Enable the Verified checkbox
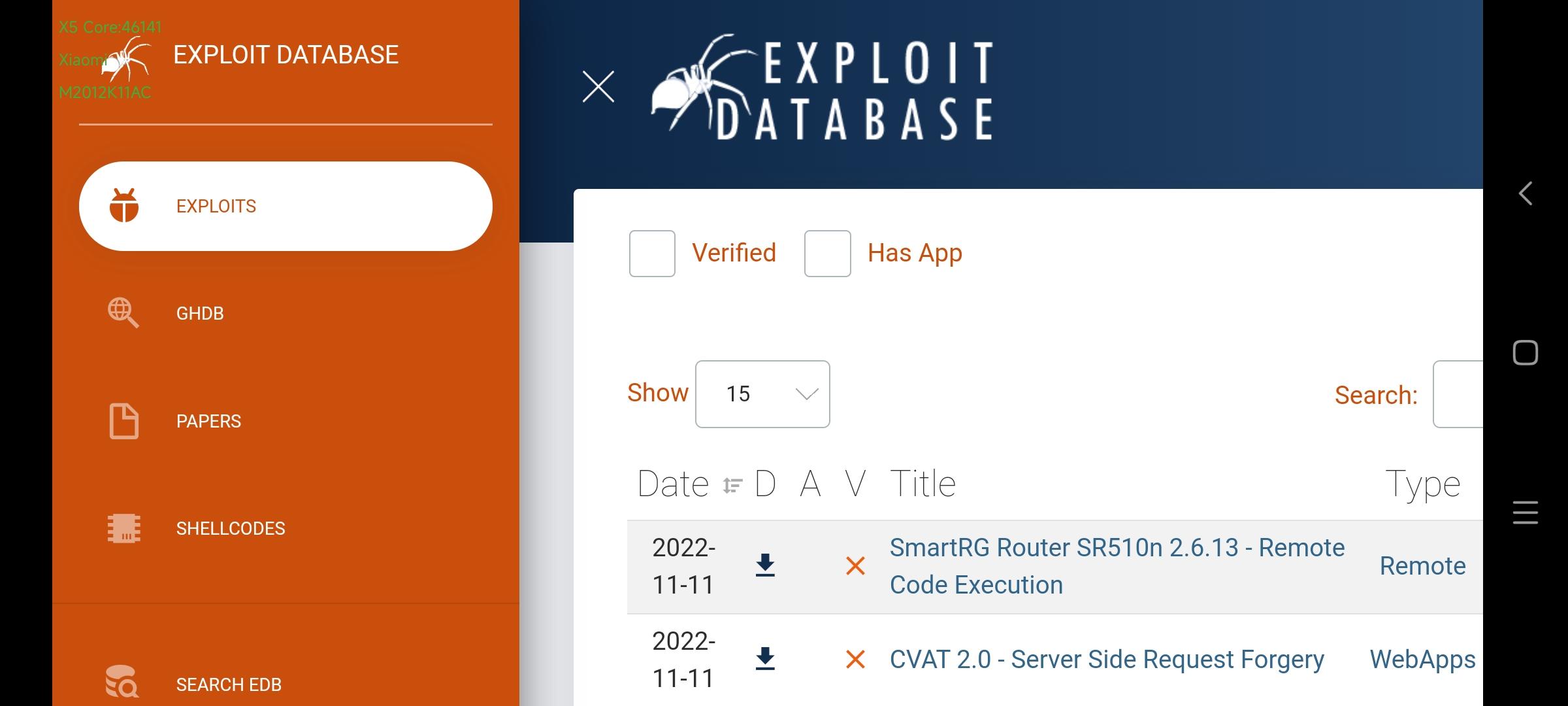This screenshot has width=1568, height=706. [652, 254]
